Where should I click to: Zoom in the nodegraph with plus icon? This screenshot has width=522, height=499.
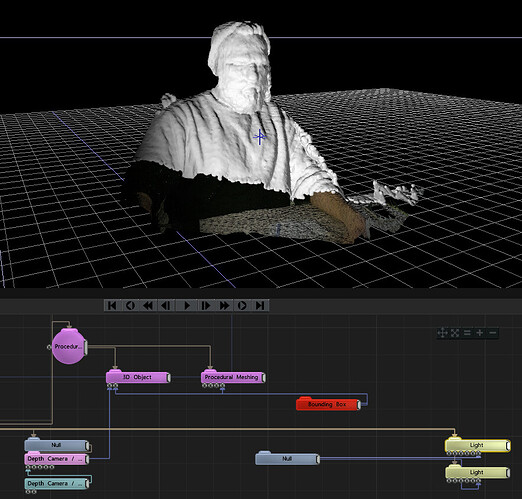tap(480, 333)
